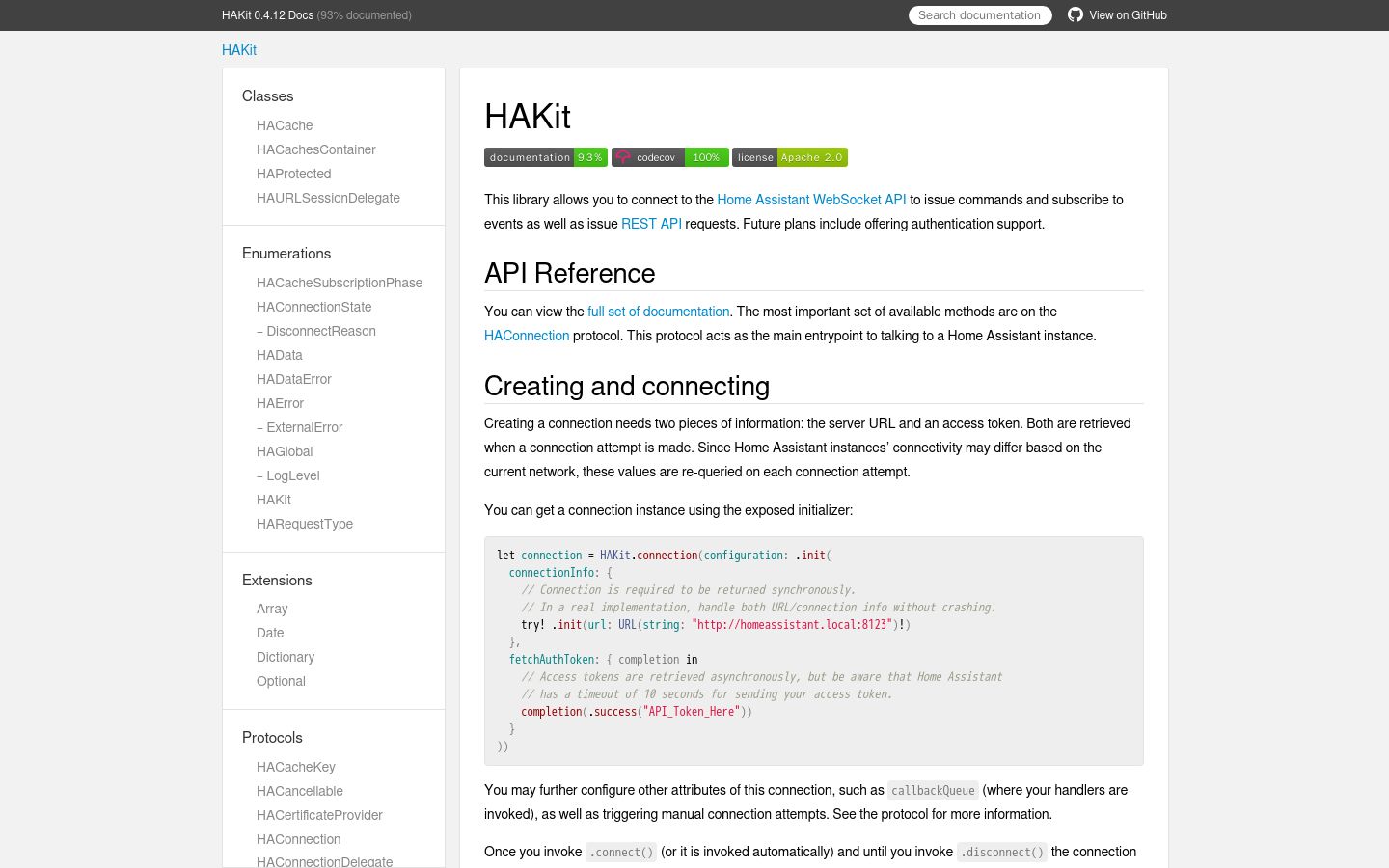Click the .disconnect() inline code
The height and width of the screenshot is (868, 1389).
click(x=1002, y=853)
